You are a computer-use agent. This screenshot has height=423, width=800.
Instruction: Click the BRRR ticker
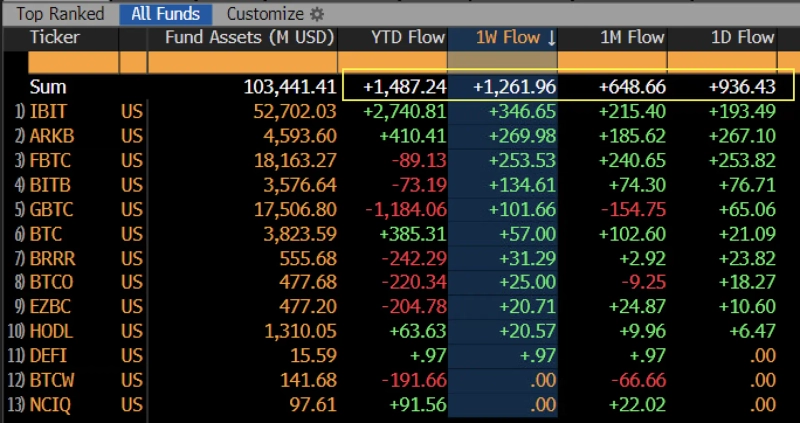tap(52, 257)
